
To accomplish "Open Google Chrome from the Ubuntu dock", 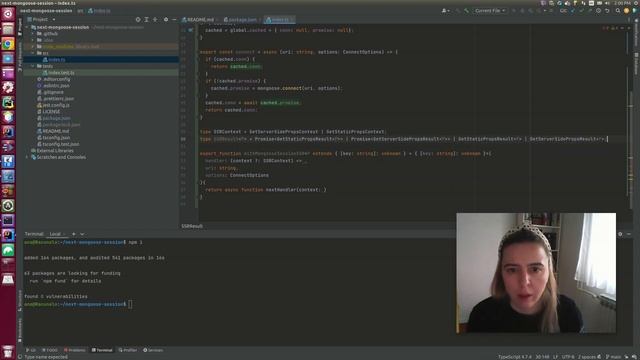I will (x=8, y=44).
